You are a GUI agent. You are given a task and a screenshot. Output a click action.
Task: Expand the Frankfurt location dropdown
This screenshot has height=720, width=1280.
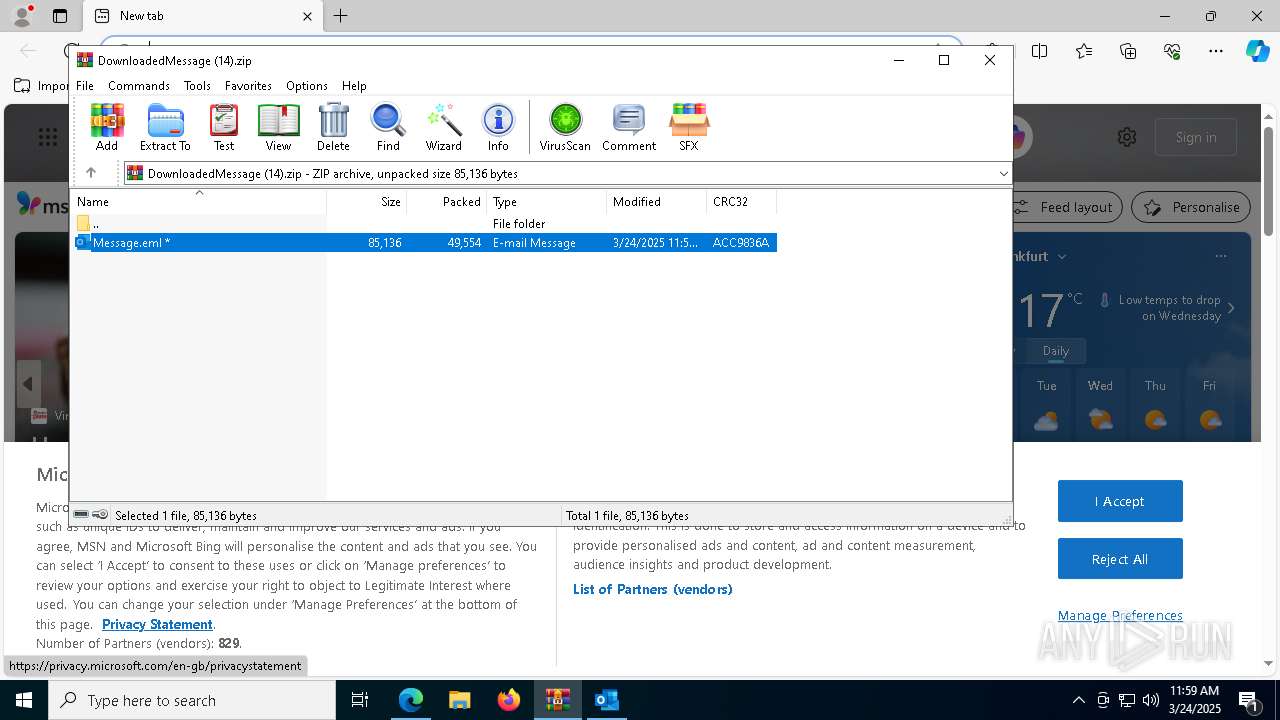(x=1062, y=256)
